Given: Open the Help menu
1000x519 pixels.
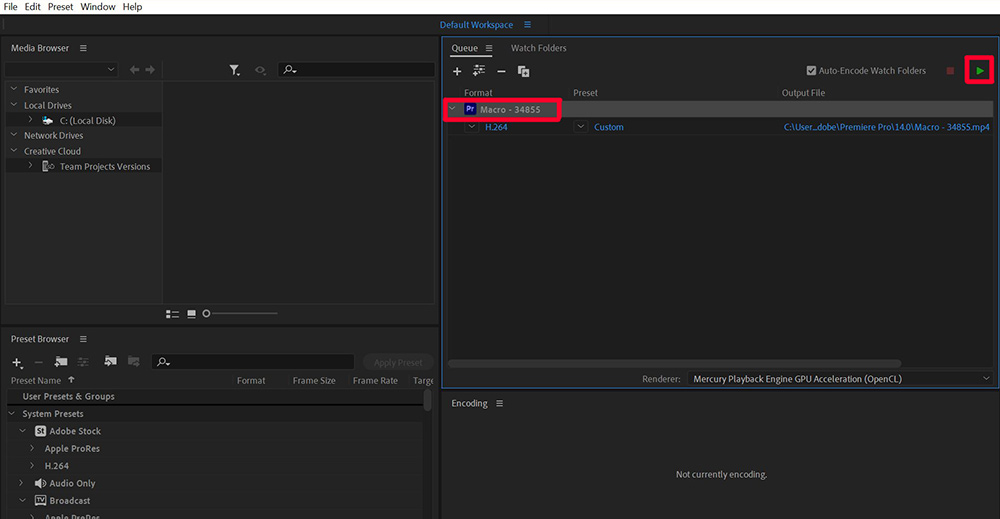Looking at the screenshot, I should (132, 6).
